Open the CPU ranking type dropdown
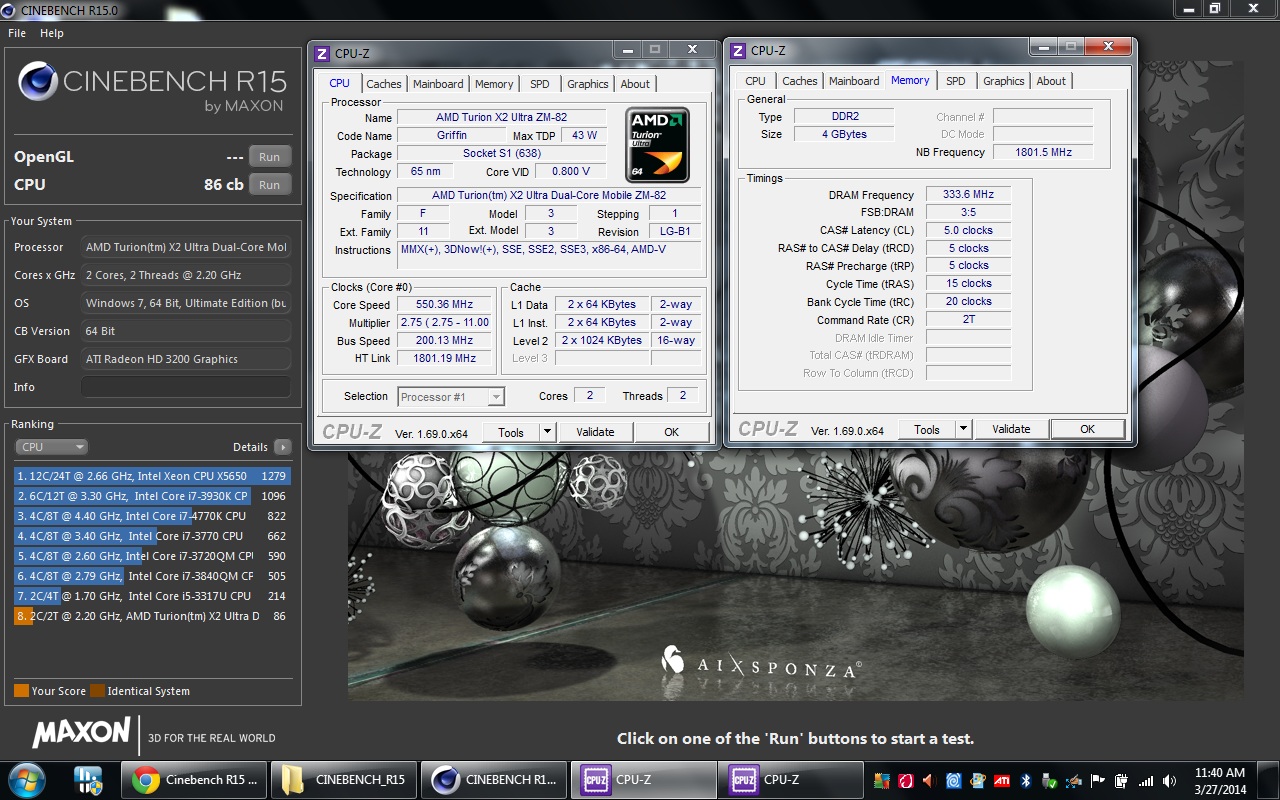1280x800 pixels. click(x=52, y=447)
